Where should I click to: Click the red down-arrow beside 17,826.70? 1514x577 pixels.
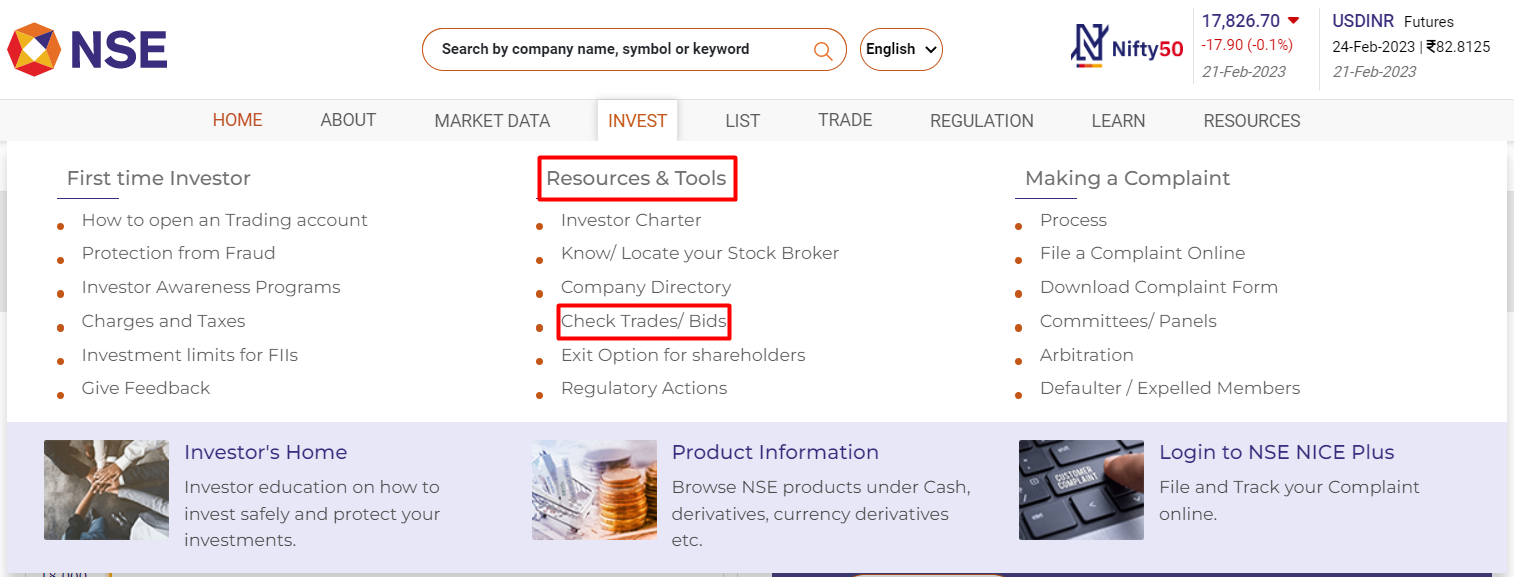[1293, 21]
